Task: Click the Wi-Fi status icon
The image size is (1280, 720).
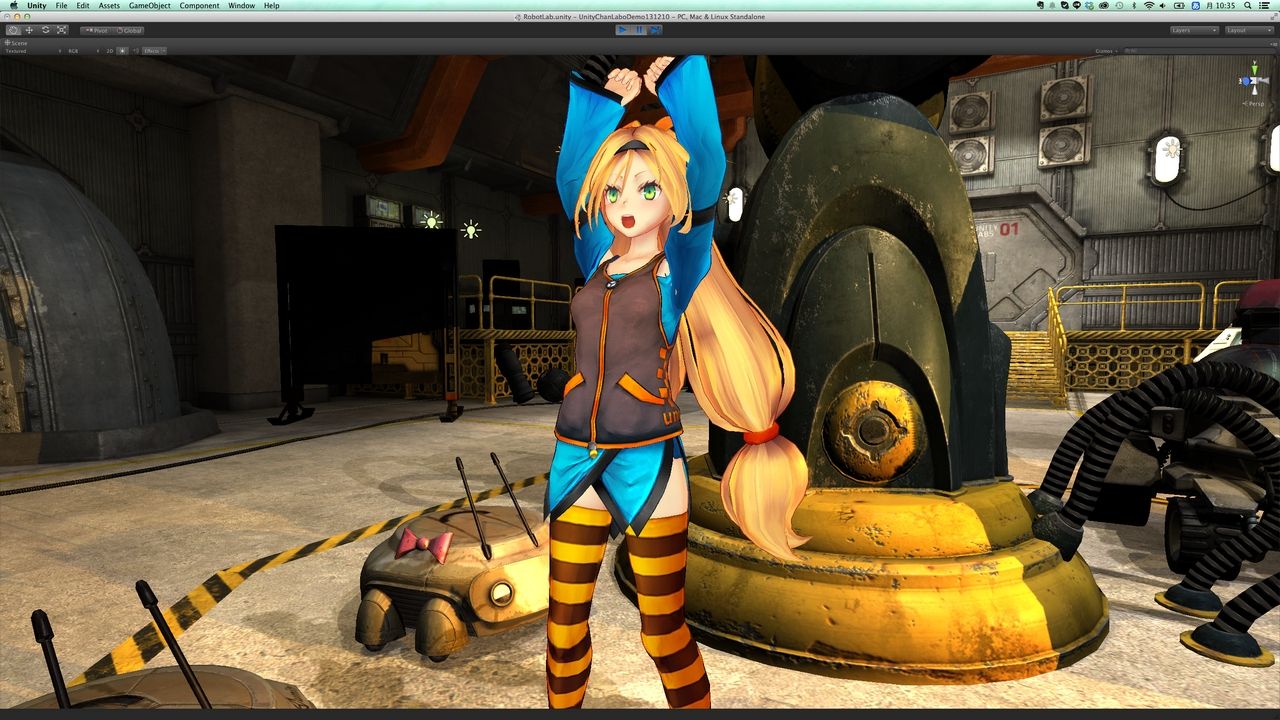Action: click(x=1149, y=6)
